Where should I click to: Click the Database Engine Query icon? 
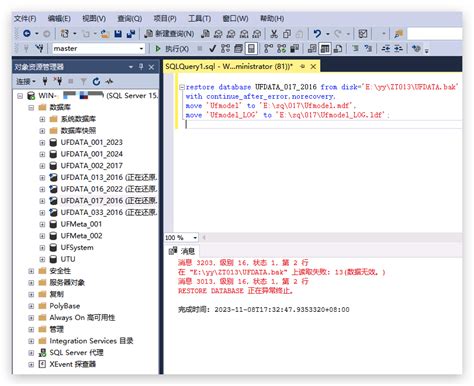[x=205, y=33]
